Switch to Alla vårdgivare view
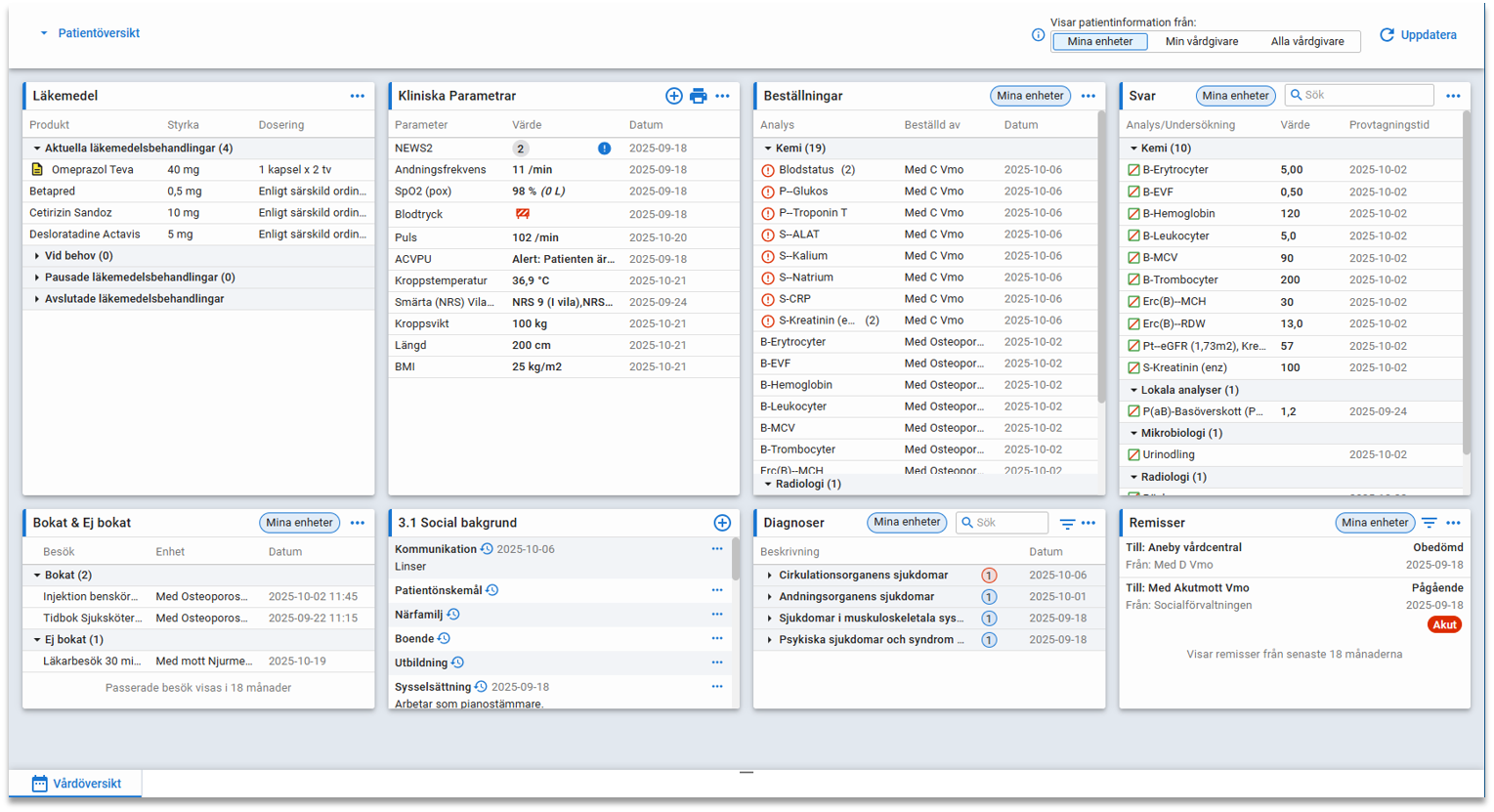Viewport: 1494px width, 812px height. [1306, 41]
